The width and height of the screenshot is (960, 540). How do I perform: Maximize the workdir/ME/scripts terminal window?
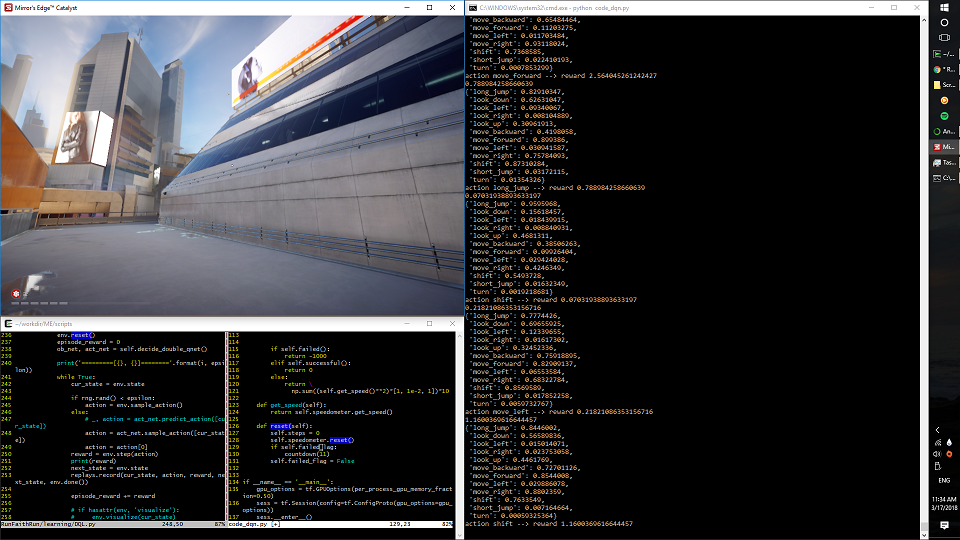(x=429, y=323)
